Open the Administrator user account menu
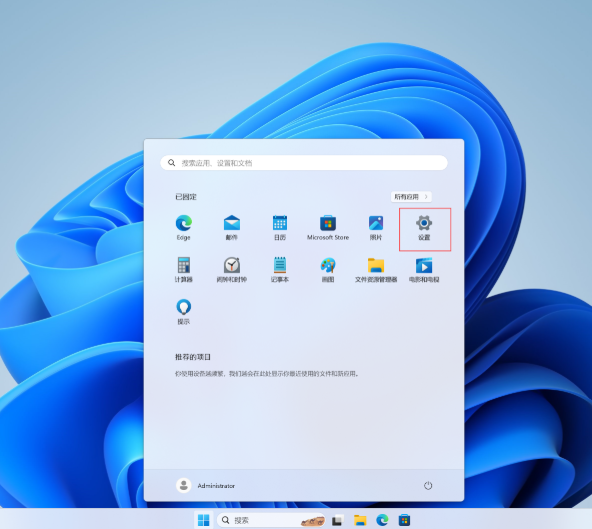592x529 pixels. [205, 486]
